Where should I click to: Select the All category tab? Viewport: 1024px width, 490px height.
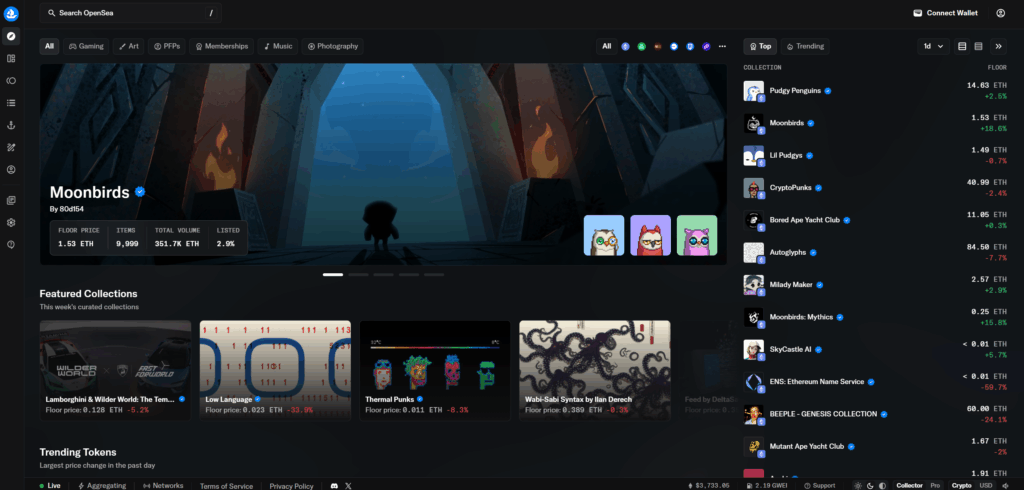point(50,46)
